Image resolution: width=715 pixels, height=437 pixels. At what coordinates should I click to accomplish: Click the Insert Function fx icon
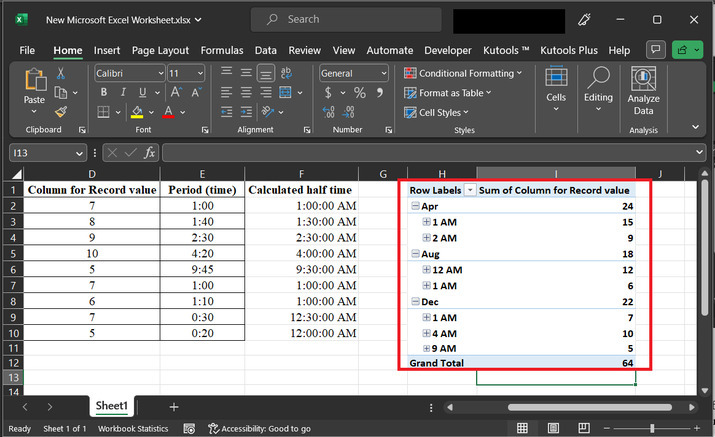149,153
